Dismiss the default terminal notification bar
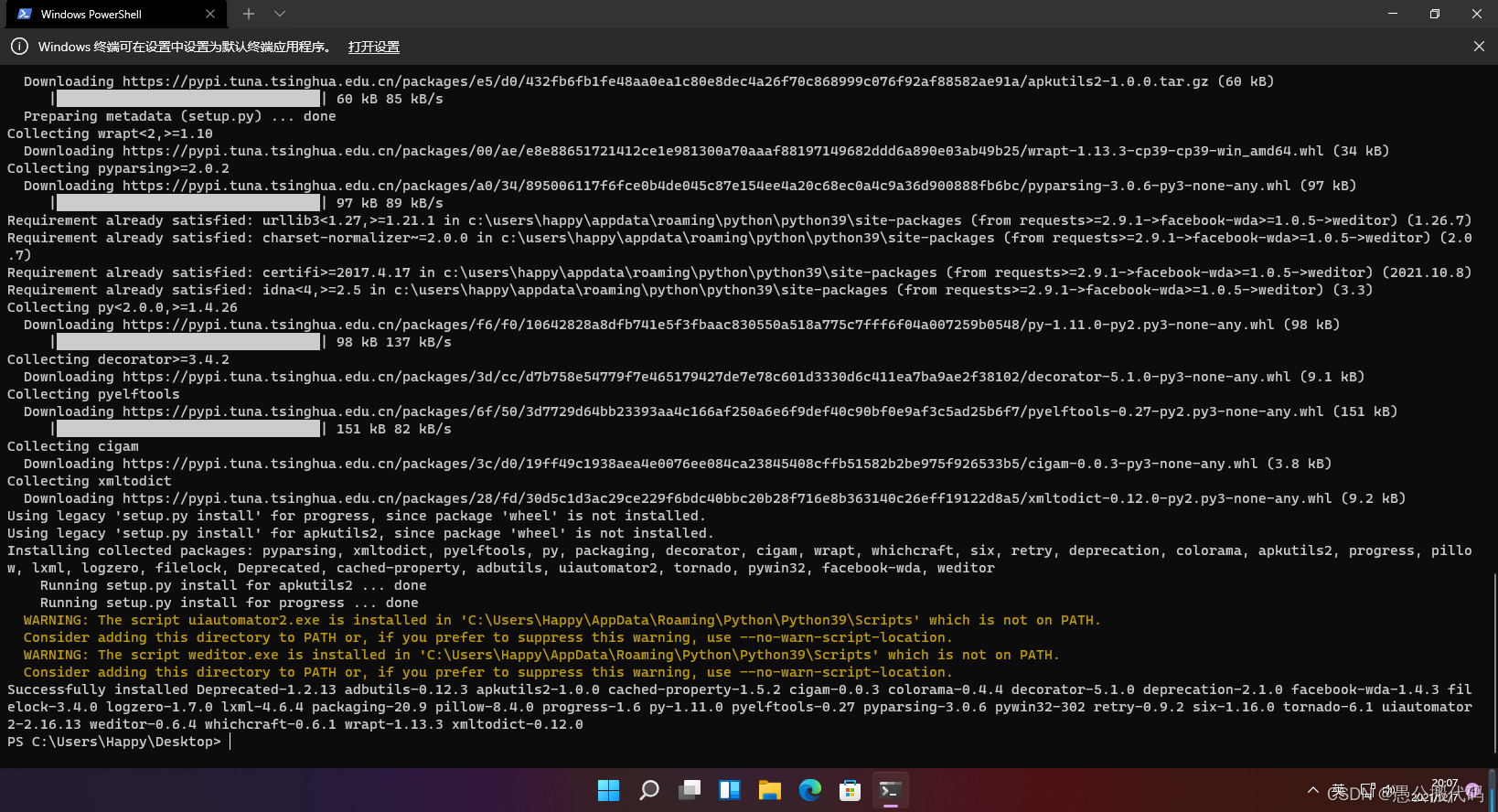The height and width of the screenshot is (812, 1498). click(x=1479, y=47)
